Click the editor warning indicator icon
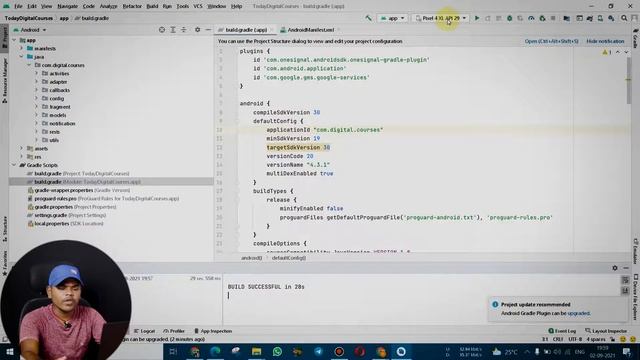Viewport: 640px width, 360px height. (x=607, y=52)
